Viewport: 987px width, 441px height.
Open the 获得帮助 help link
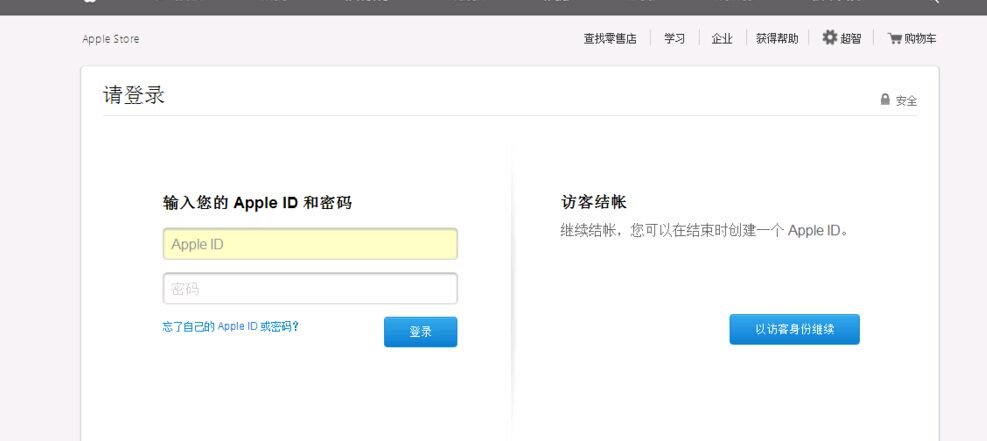coord(777,39)
